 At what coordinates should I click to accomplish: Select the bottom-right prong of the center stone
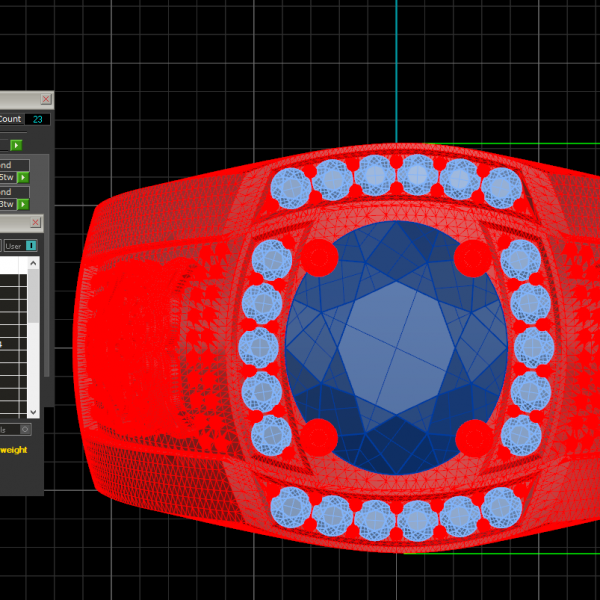pyautogui.click(x=473, y=437)
